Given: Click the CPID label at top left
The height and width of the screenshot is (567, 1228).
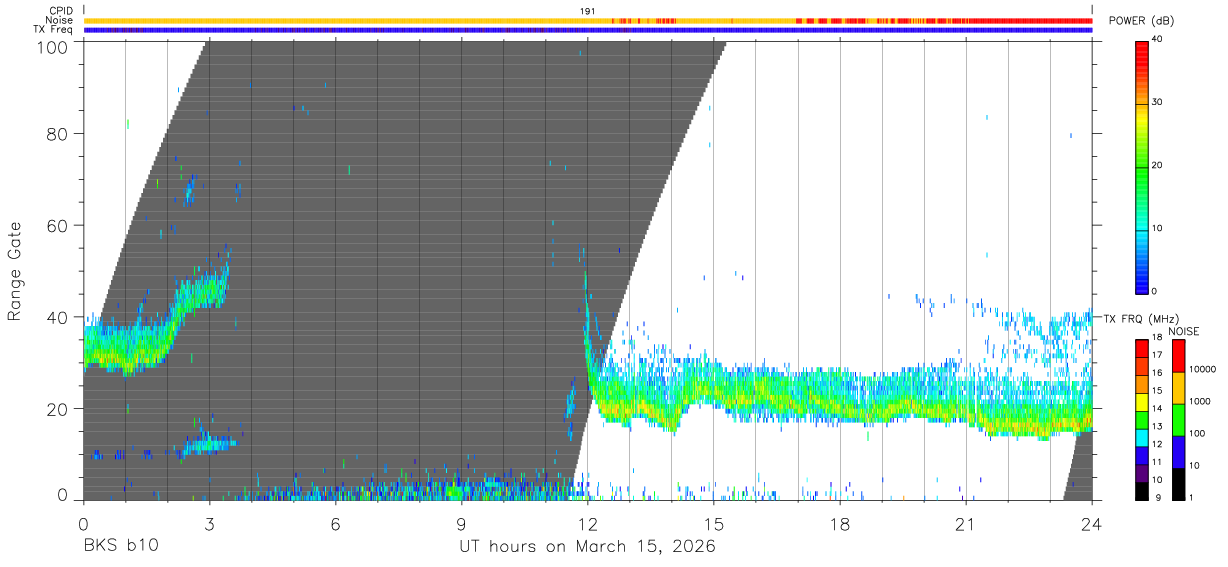Looking at the screenshot, I should (x=61, y=10).
